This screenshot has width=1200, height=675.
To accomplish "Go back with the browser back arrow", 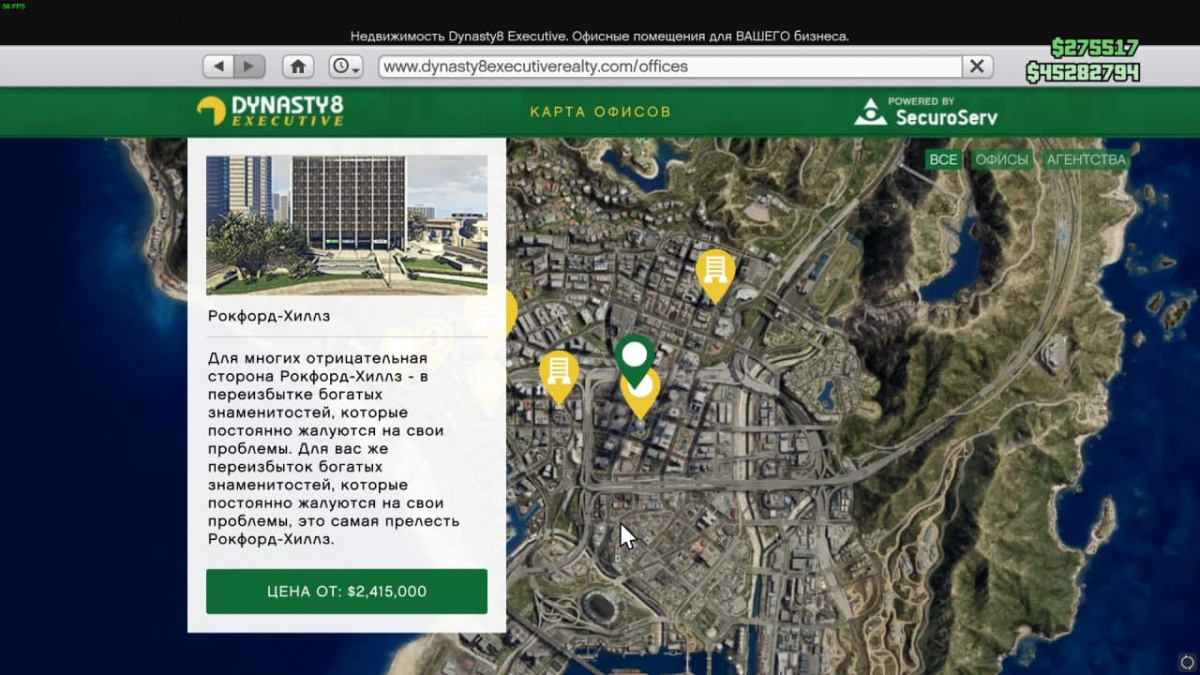I will point(218,66).
